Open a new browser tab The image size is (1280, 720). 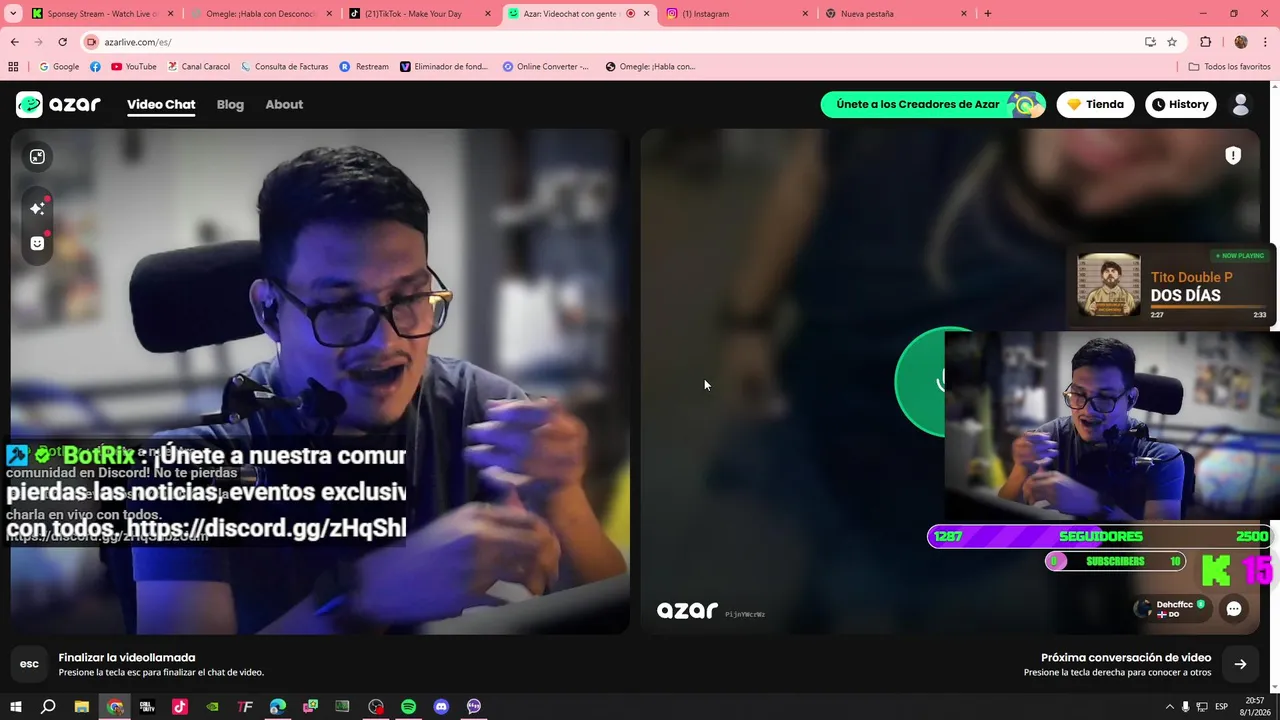988,14
